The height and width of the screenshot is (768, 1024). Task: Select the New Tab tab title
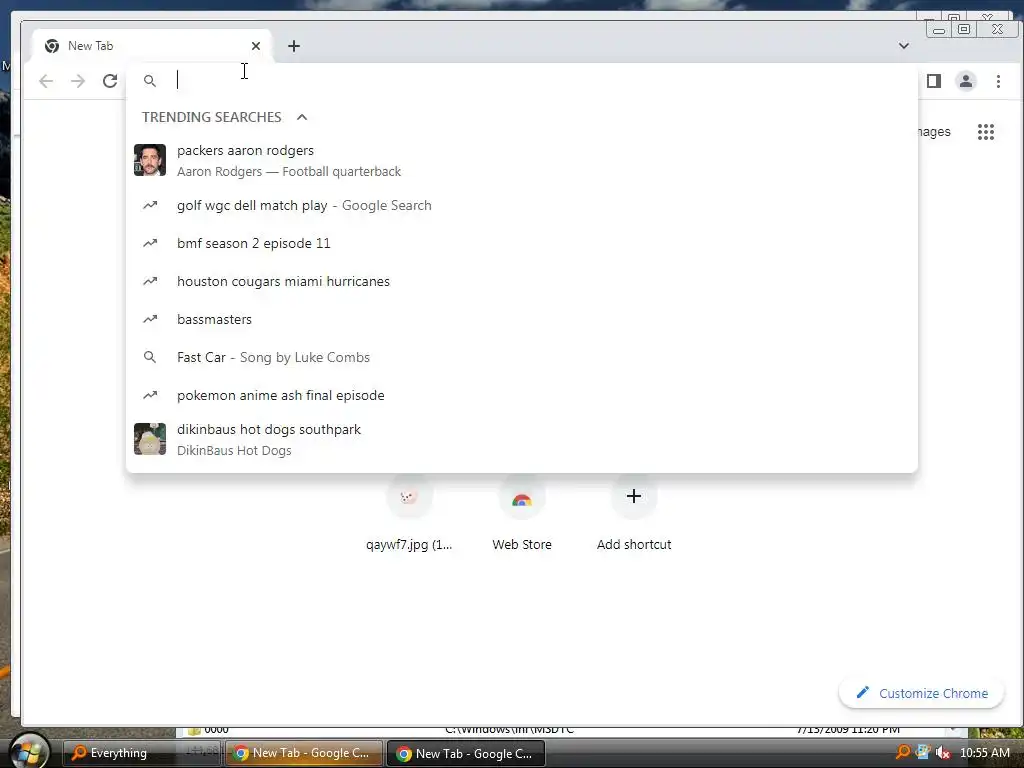pos(91,46)
